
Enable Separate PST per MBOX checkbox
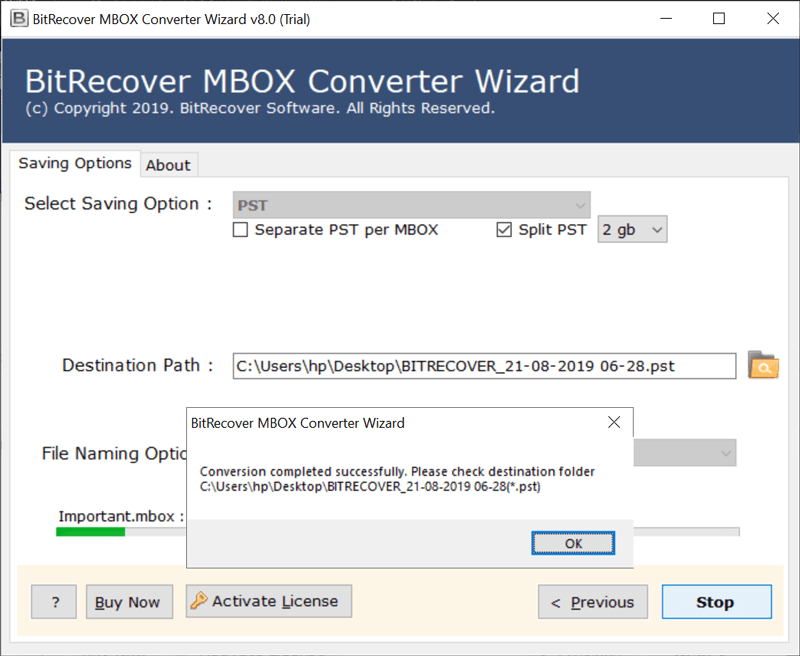[240, 230]
